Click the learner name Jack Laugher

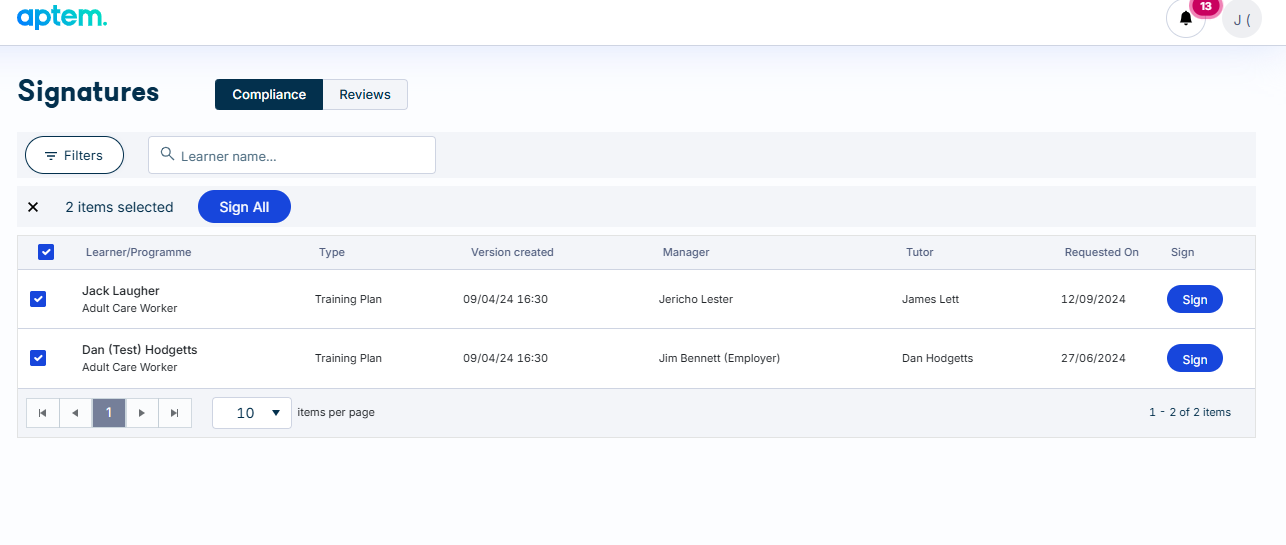(x=121, y=291)
